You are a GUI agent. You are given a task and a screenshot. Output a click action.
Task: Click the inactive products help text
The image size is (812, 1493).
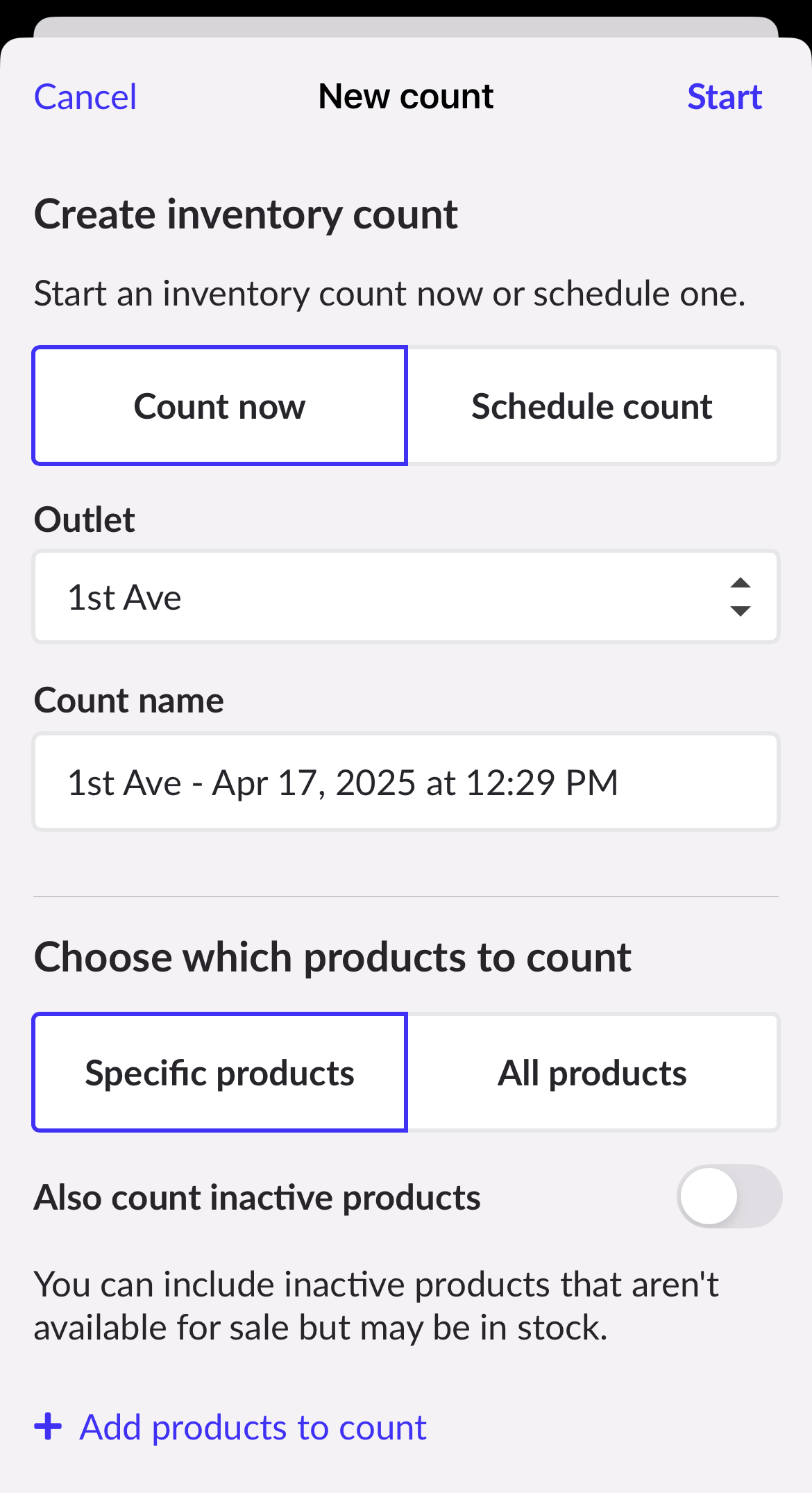coord(376,1306)
